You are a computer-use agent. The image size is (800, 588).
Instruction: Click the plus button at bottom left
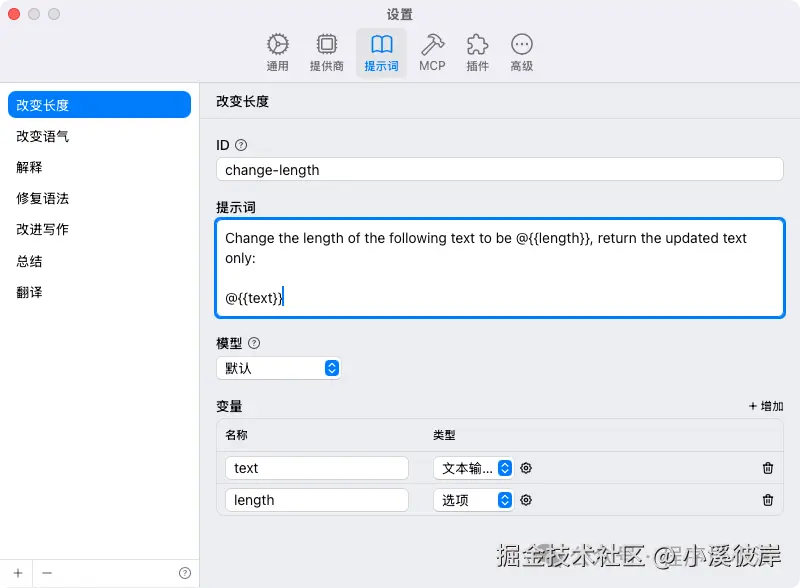click(x=17, y=572)
